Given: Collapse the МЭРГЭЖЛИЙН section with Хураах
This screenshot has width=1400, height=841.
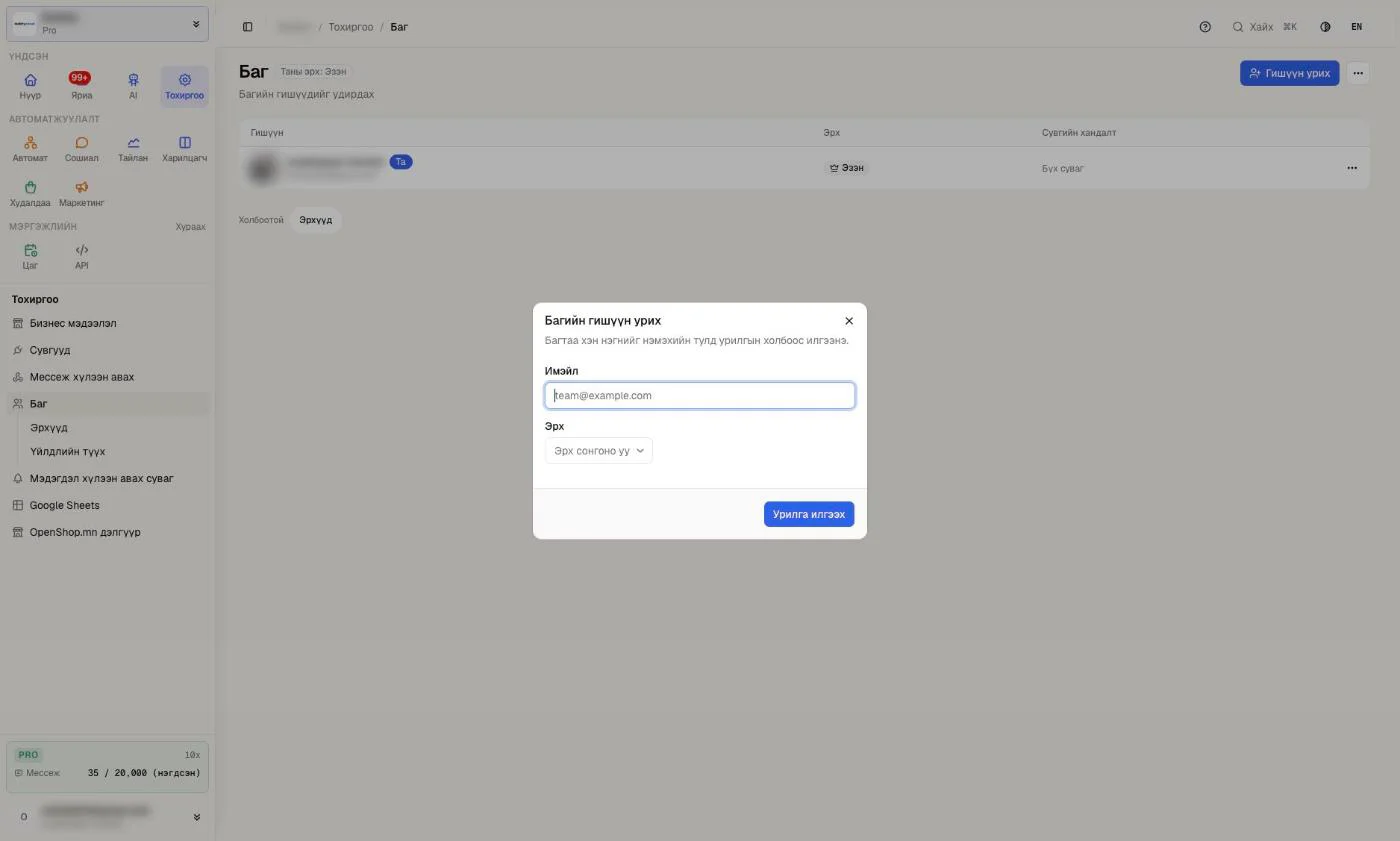Looking at the screenshot, I should [x=190, y=227].
